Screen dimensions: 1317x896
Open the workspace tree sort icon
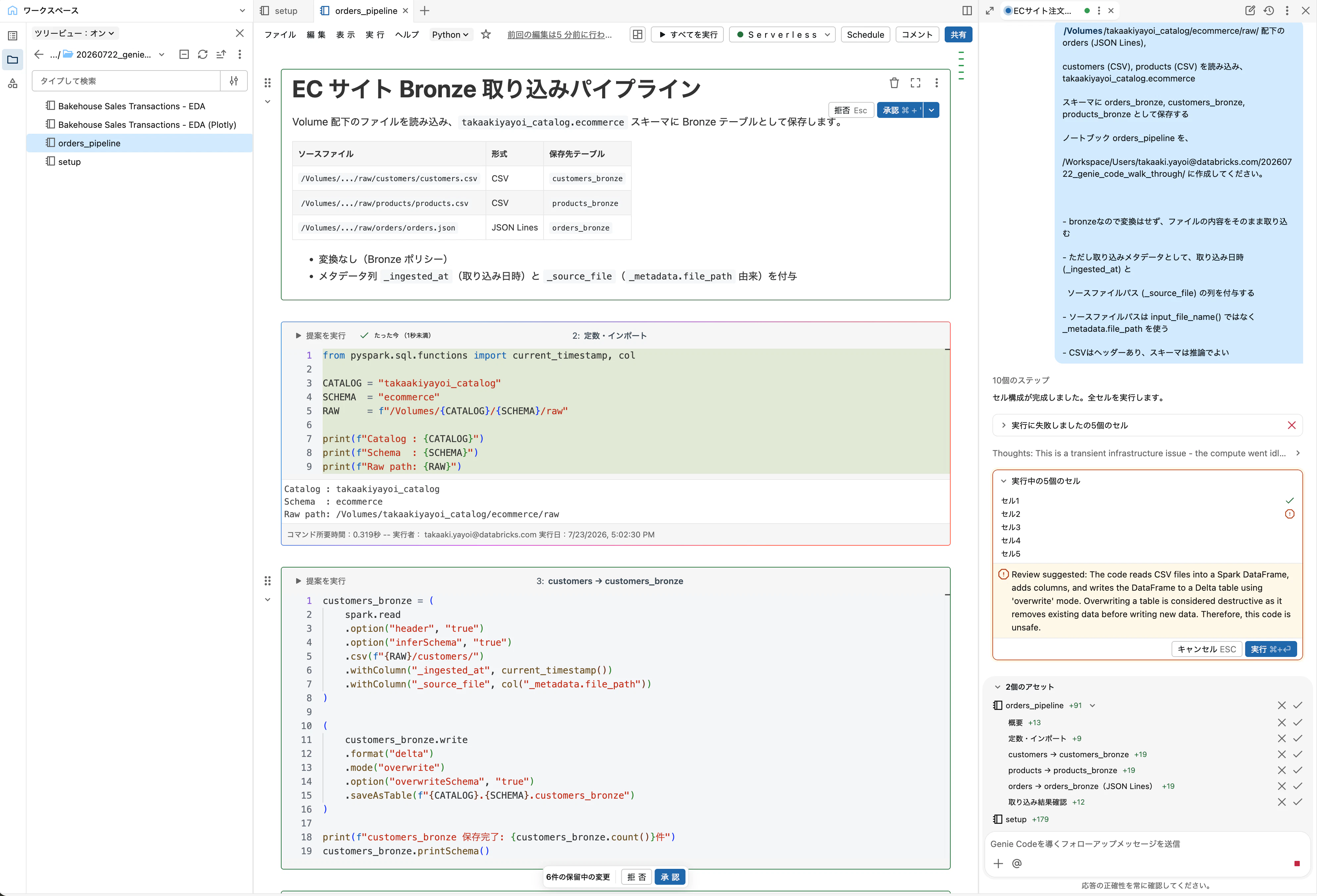pyautogui.click(x=221, y=54)
